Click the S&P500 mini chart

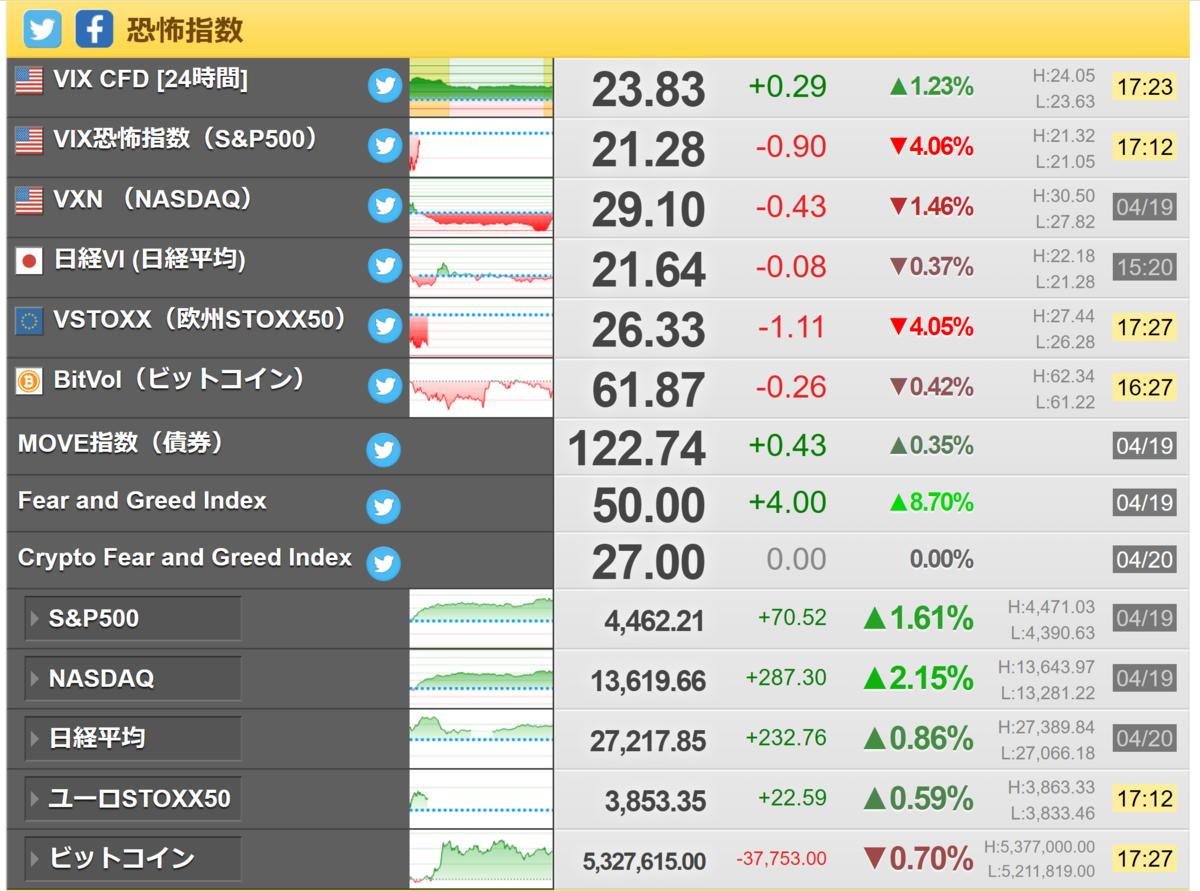pyautogui.click(x=481, y=619)
